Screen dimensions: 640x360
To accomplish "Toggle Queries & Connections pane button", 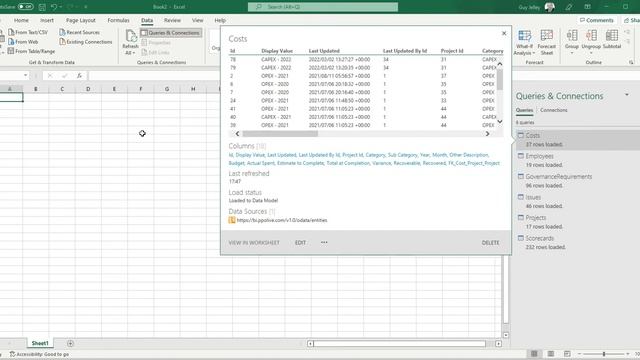I will [171, 33].
